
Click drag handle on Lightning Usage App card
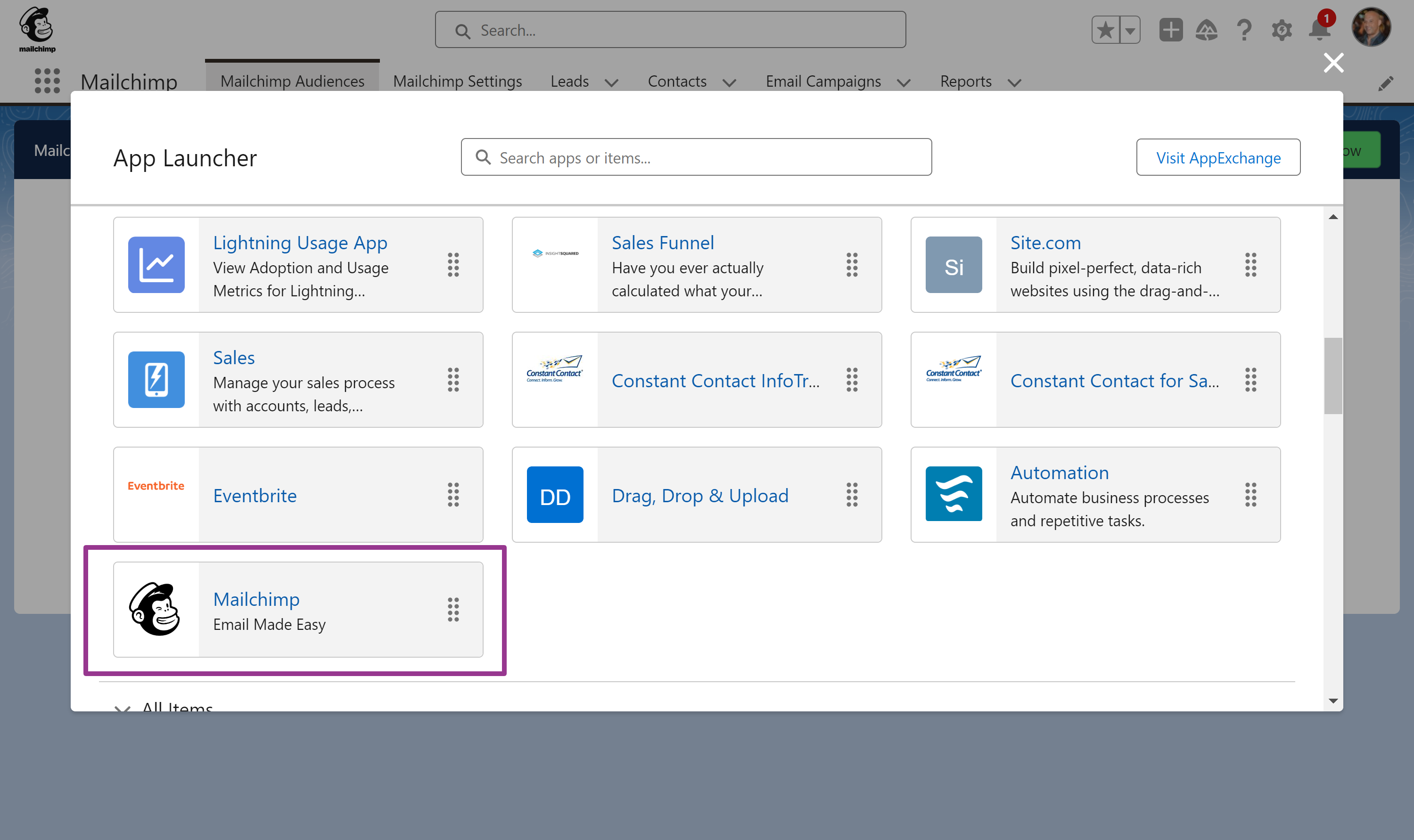pyautogui.click(x=453, y=265)
